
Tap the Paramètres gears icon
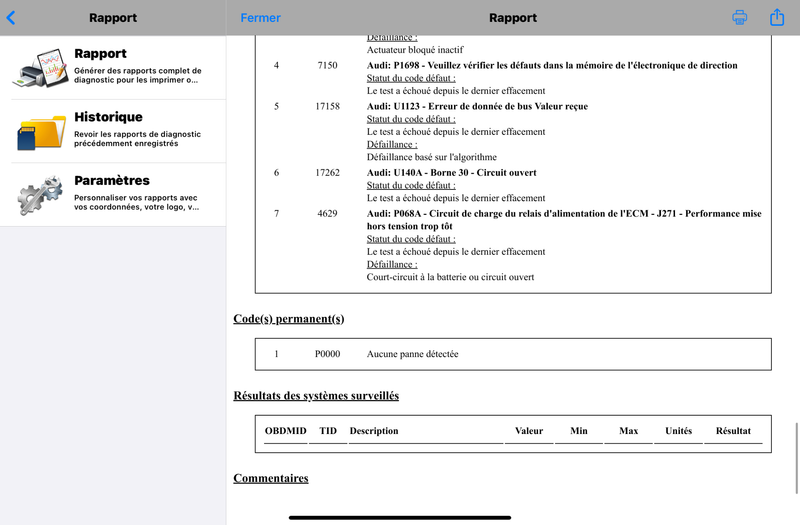pyautogui.click(x=40, y=195)
